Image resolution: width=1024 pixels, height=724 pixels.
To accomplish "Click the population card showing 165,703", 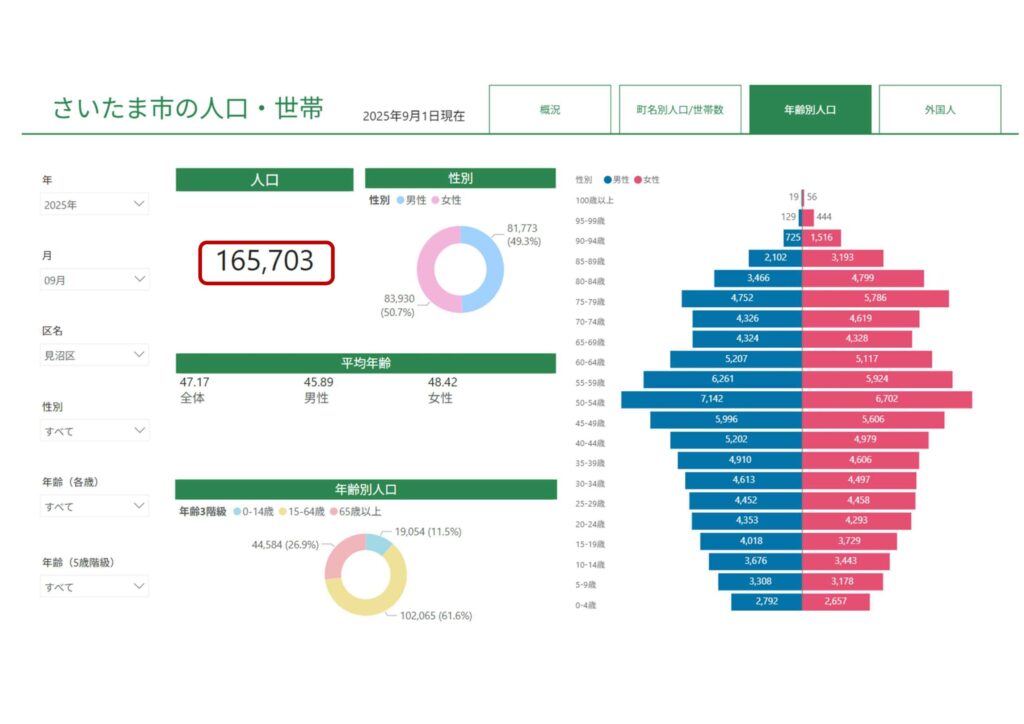I will click(265, 262).
